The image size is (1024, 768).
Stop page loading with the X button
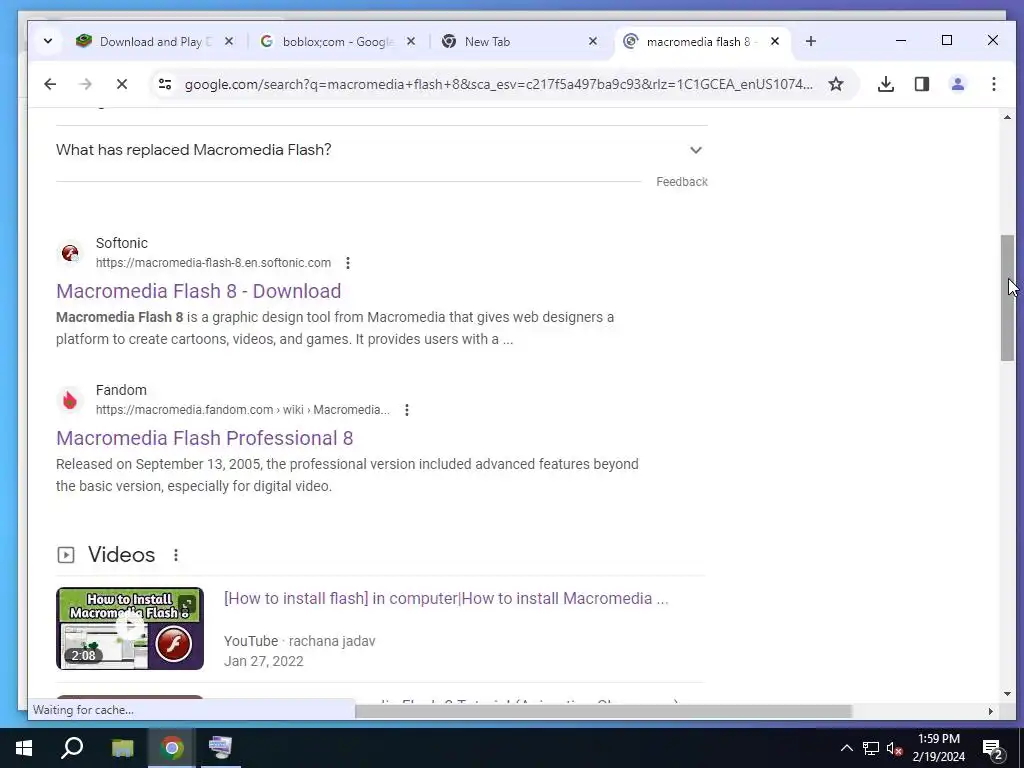tap(122, 84)
